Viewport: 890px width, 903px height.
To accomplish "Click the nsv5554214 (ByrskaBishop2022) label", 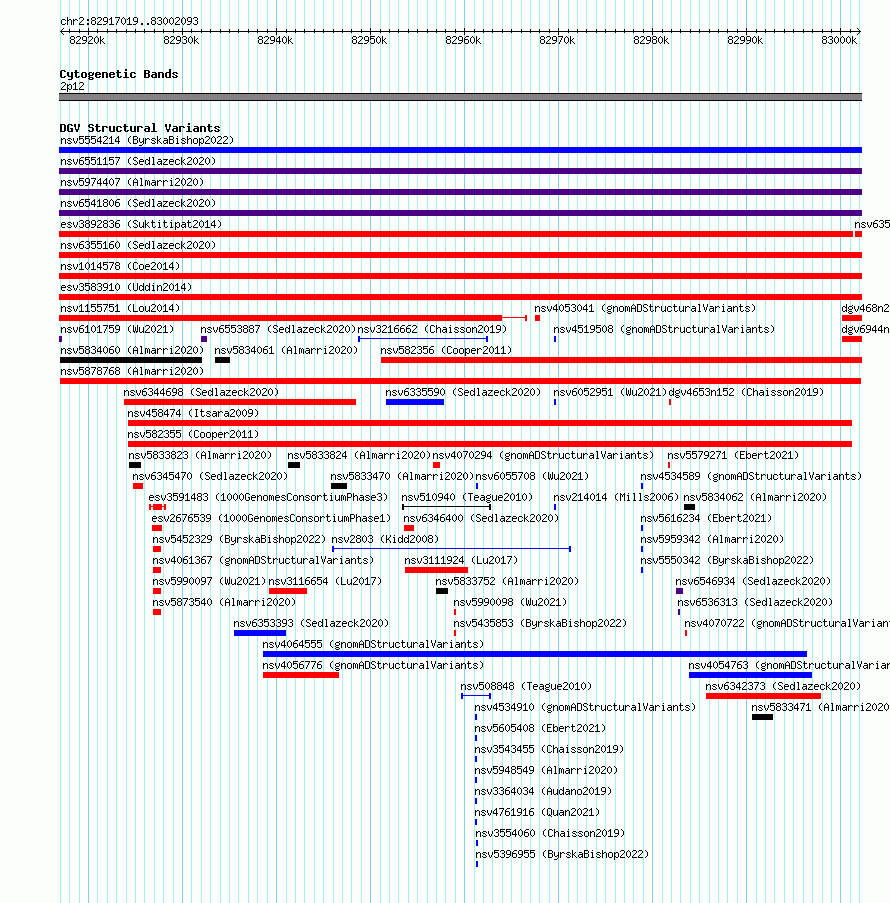I will coord(147,141).
